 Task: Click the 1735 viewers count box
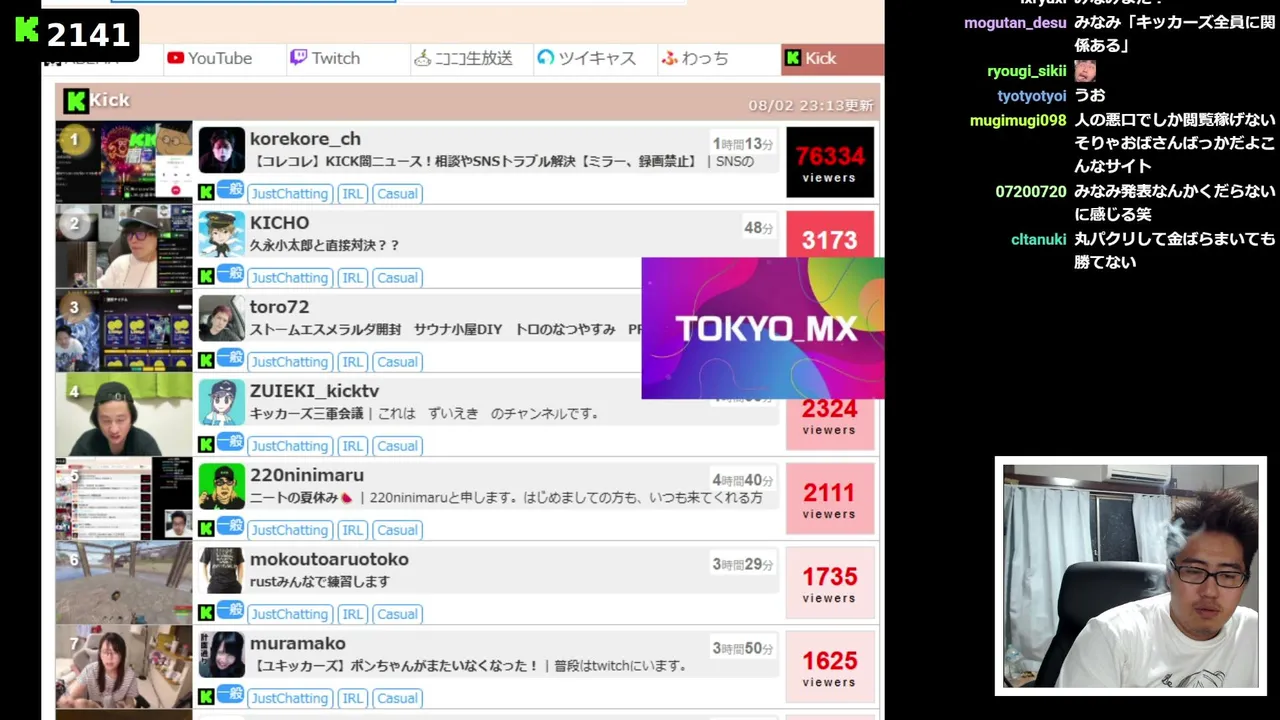(x=830, y=582)
